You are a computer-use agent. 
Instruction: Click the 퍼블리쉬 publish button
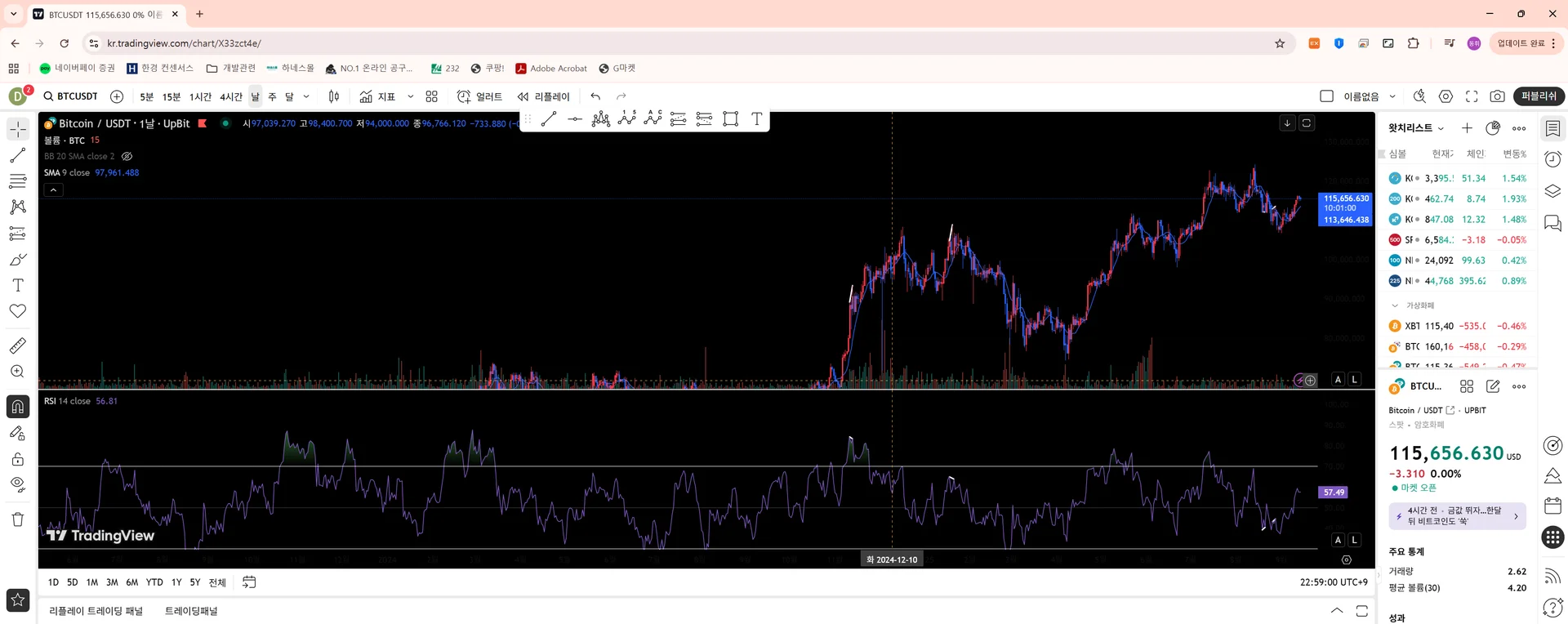tap(1539, 96)
